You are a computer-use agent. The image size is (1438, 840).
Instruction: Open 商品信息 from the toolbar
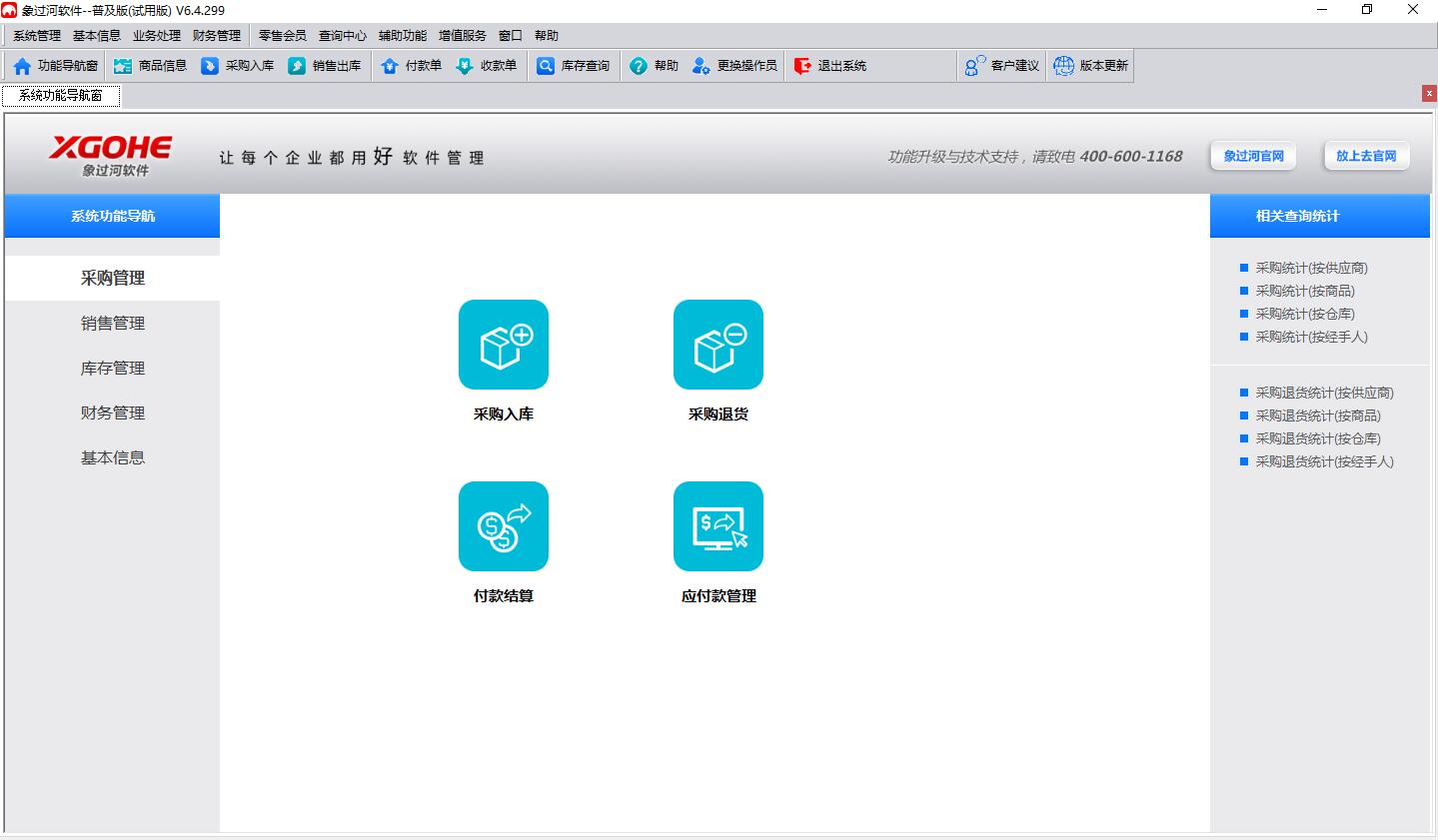click(151, 66)
